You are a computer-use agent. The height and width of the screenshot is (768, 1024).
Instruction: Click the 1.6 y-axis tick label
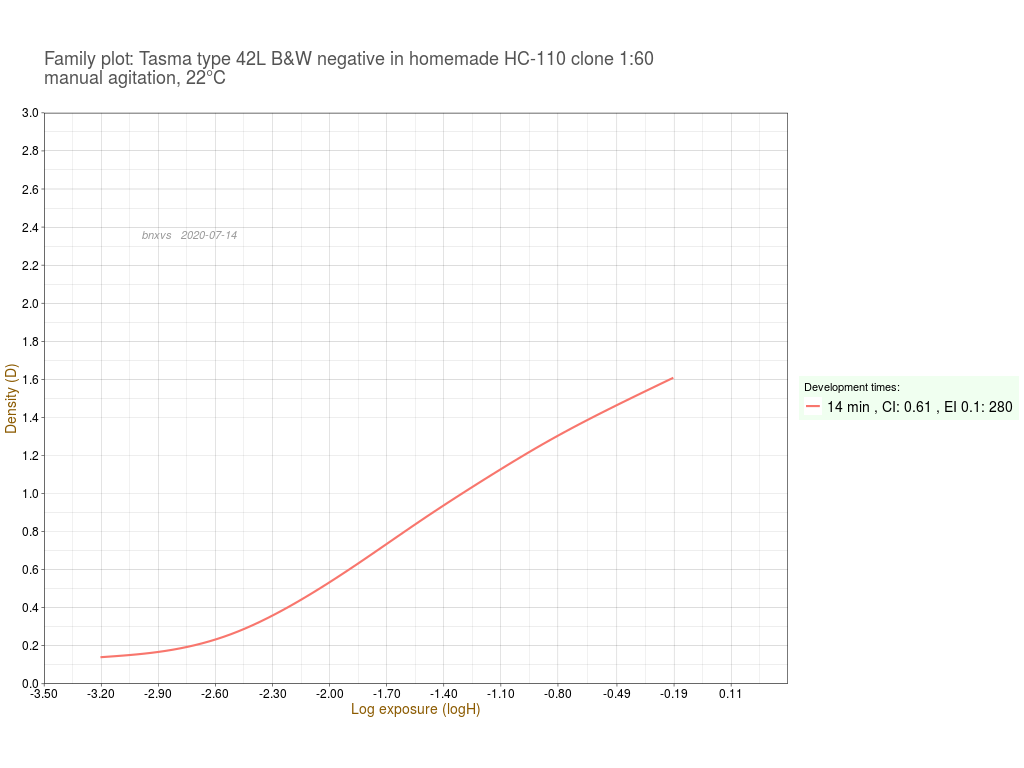tap(30, 380)
